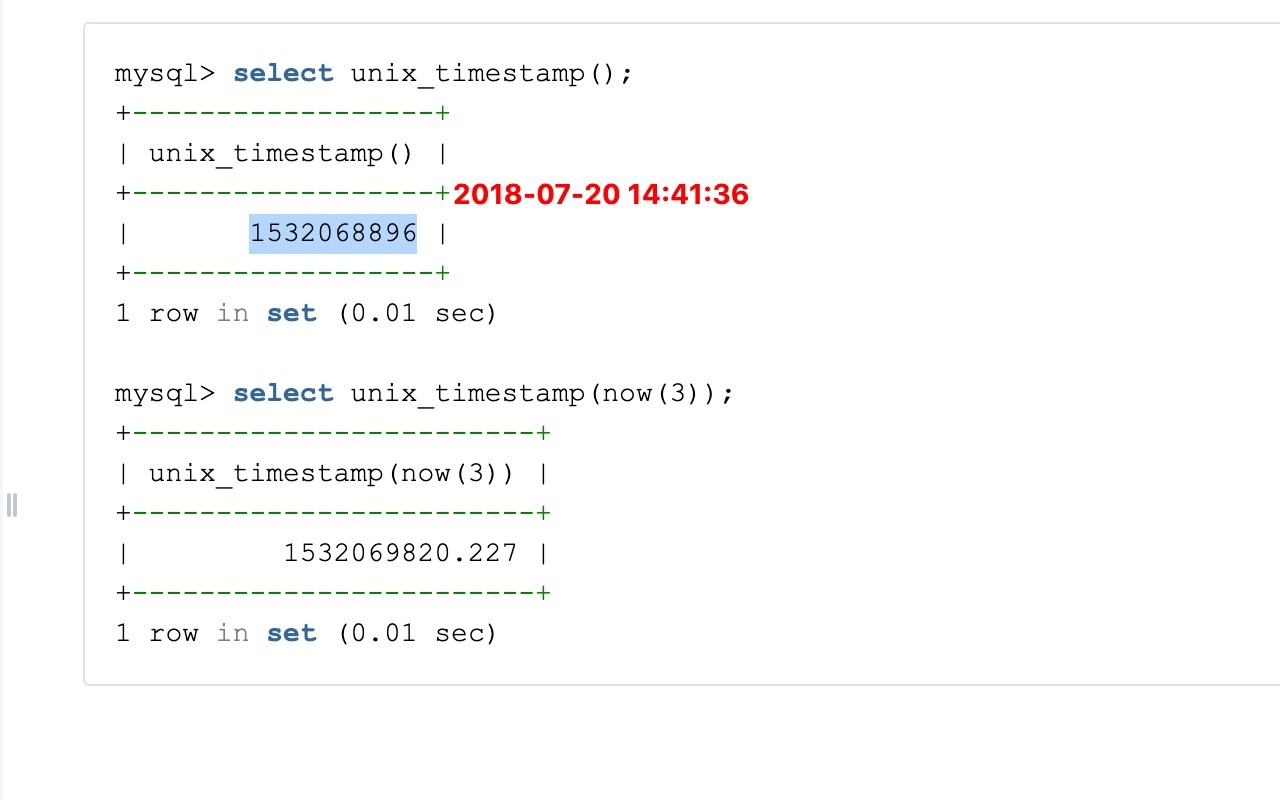Click '(0.01 sec)' in the last line

[x=417, y=634]
